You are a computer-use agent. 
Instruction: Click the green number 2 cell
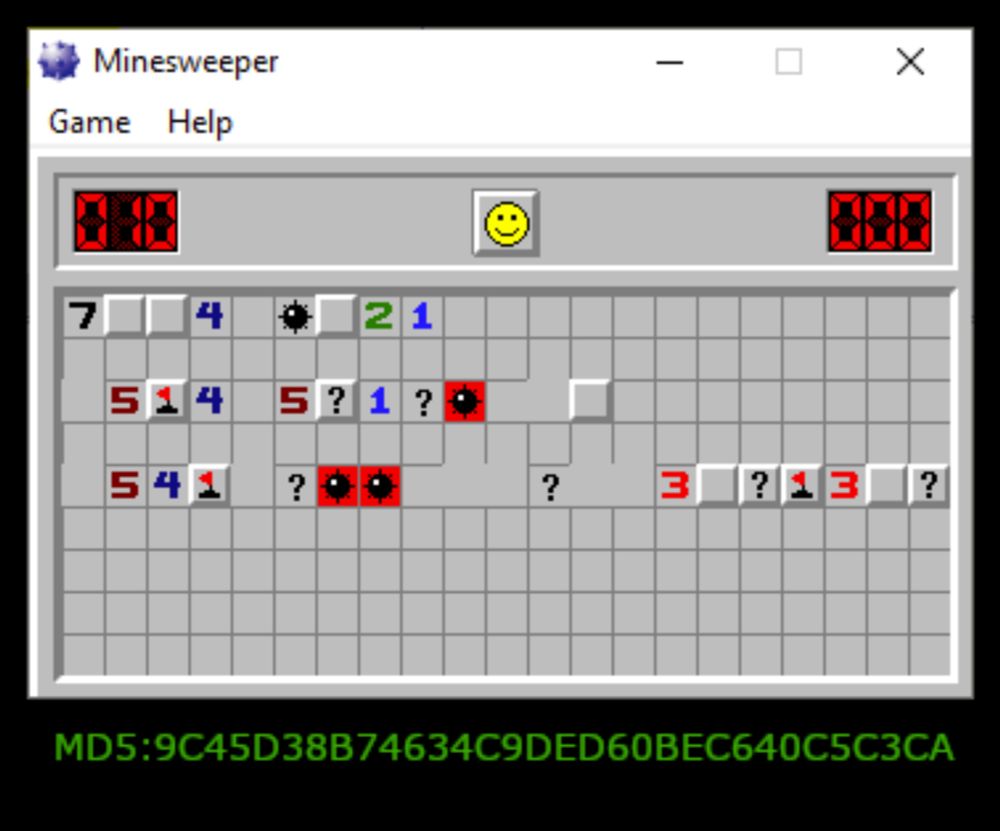tap(379, 316)
